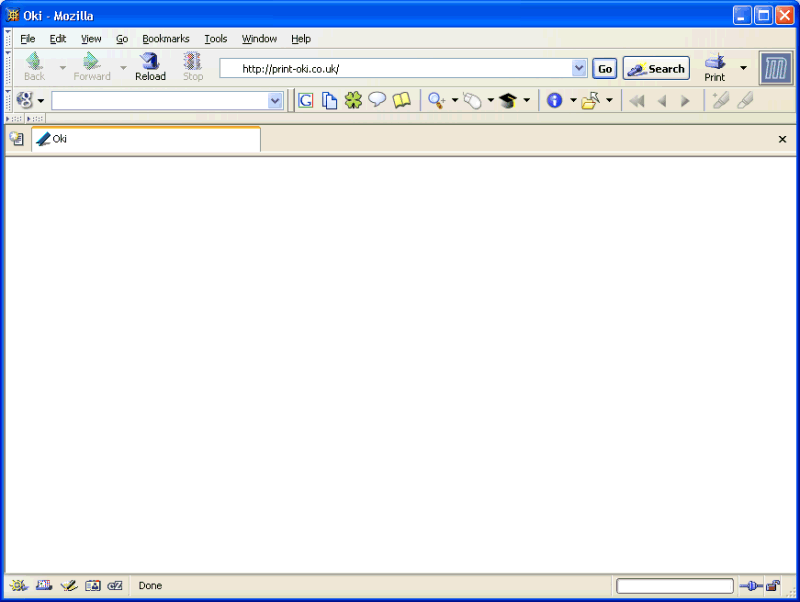Open the View menu

[x=91, y=39]
